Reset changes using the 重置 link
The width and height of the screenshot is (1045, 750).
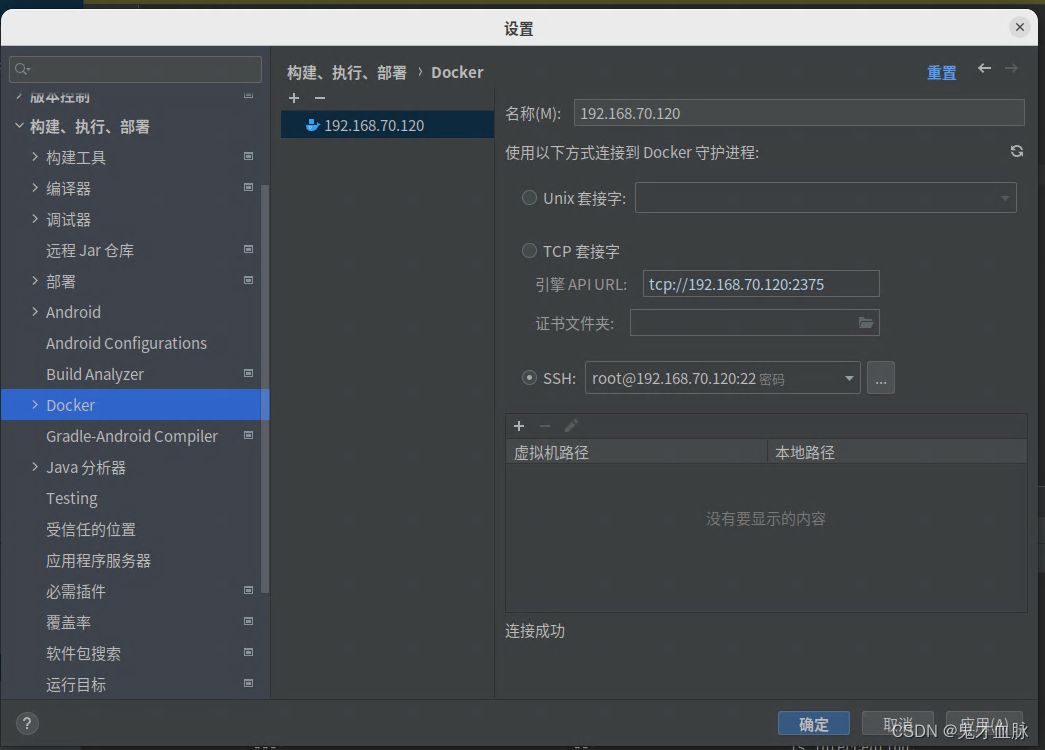pyautogui.click(x=941, y=72)
